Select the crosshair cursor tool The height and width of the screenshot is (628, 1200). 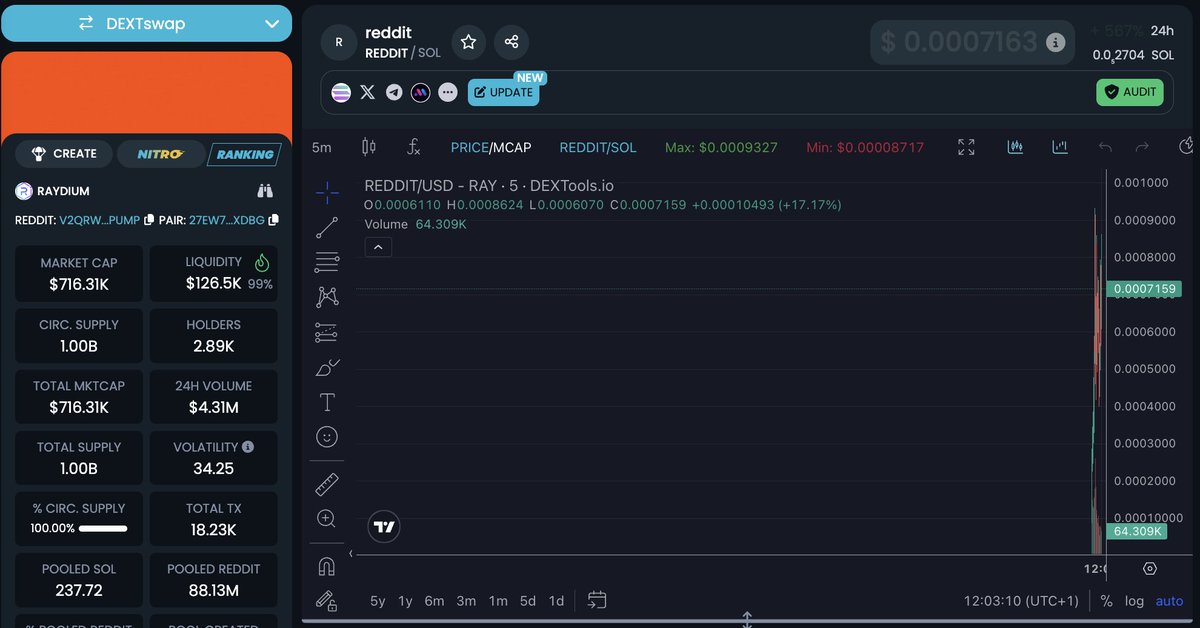(x=327, y=193)
